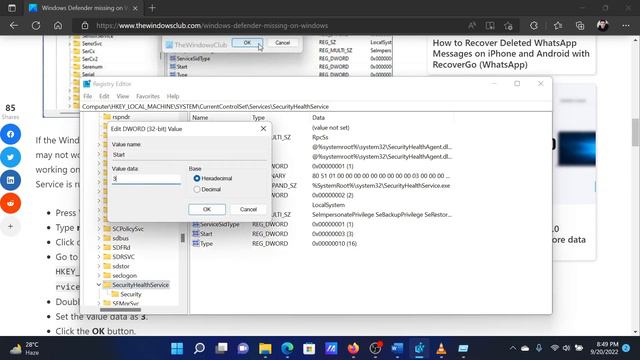Collapse SecurityHealthService tree key
This screenshot has width=640, height=360.
coord(99,285)
